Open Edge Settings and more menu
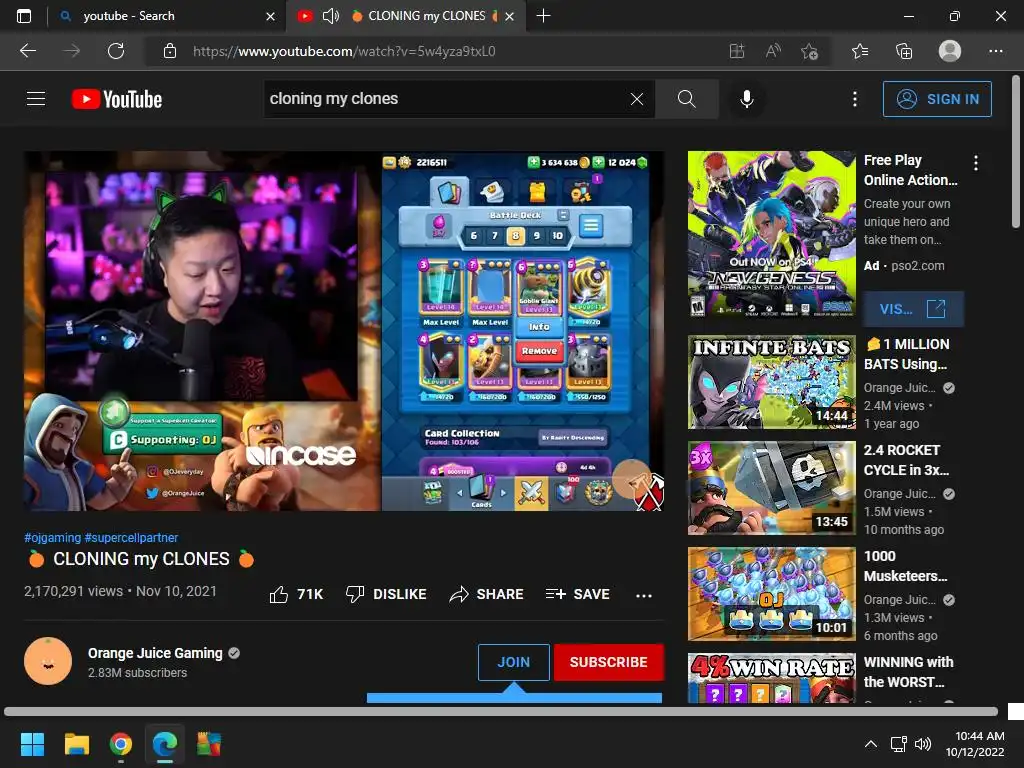The image size is (1024, 768). pyautogui.click(x=995, y=51)
